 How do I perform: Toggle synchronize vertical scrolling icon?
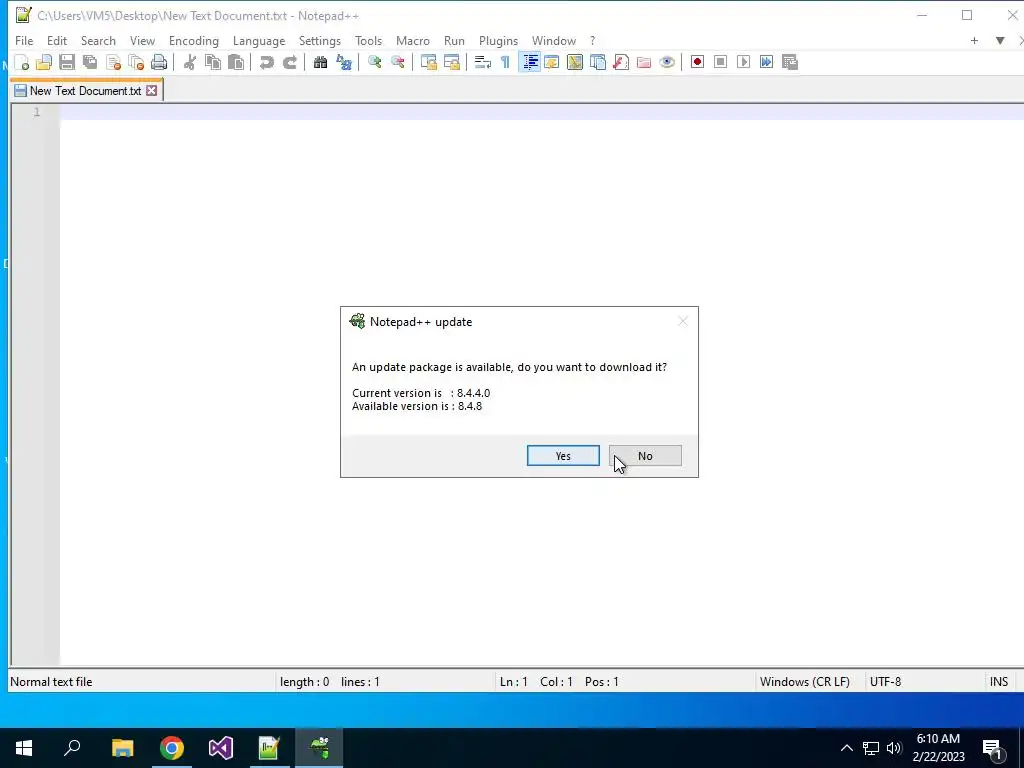pyautogui.click(x=428, y=62)
